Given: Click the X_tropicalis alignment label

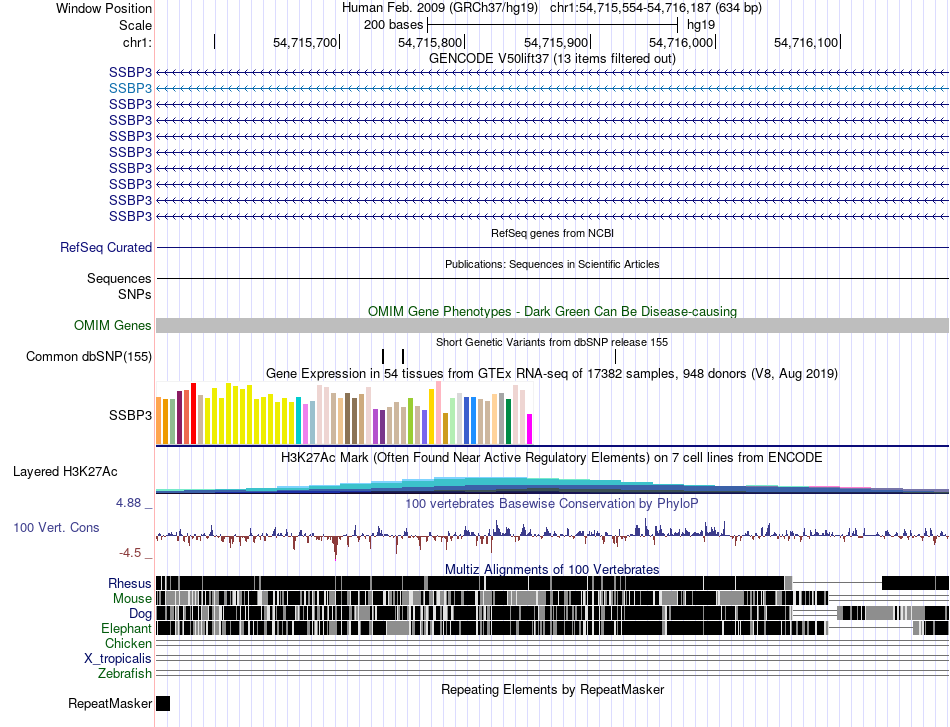Looking at the screenshot, I should (118, 659).
